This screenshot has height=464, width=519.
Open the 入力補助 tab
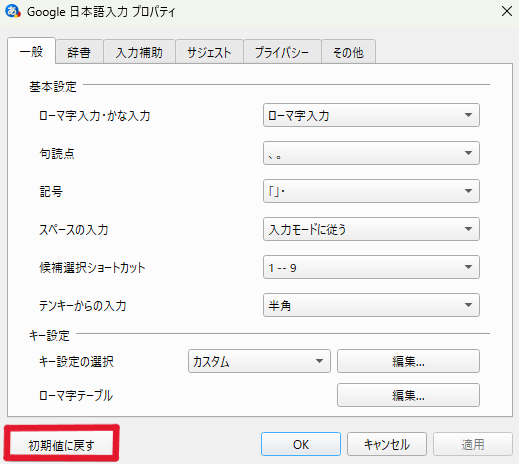[139, 52]
